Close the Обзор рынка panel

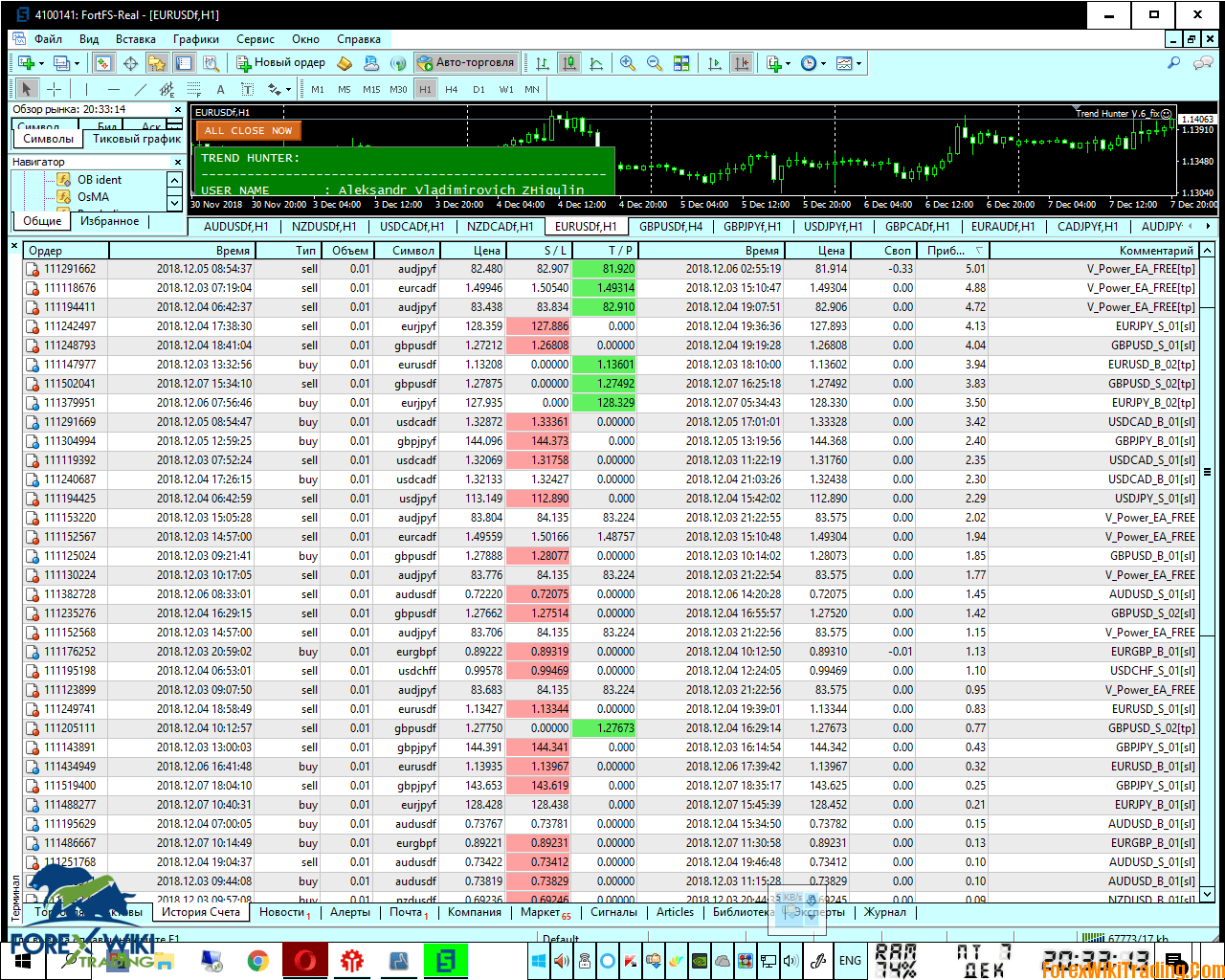click(x=177, y=109)
